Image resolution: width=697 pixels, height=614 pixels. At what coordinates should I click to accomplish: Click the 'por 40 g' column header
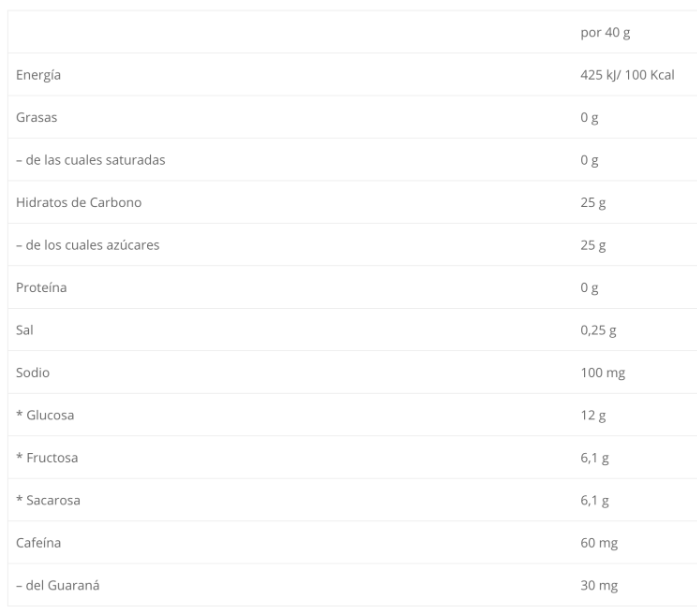pyautogui.click(x=605, y=33)
